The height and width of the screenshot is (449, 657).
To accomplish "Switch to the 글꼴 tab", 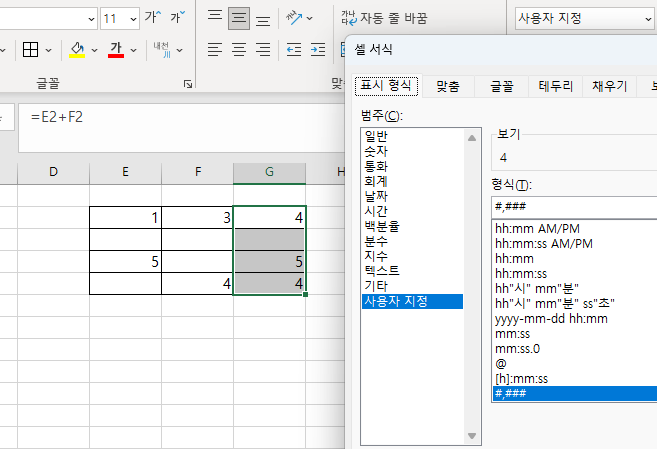I will (x=502, y=86).
